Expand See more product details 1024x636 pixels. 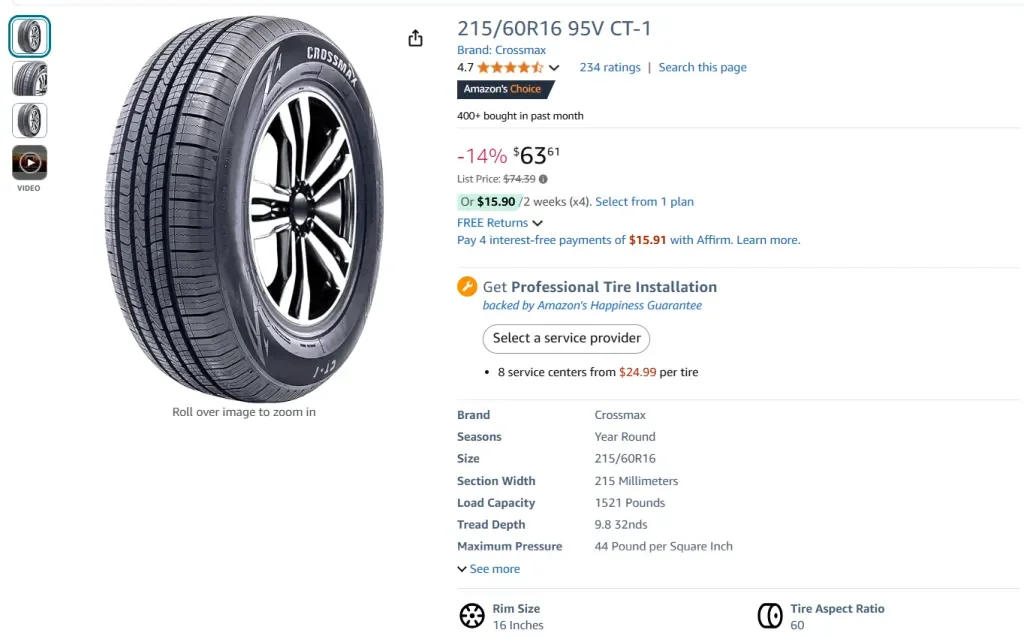tap(489, 569)
